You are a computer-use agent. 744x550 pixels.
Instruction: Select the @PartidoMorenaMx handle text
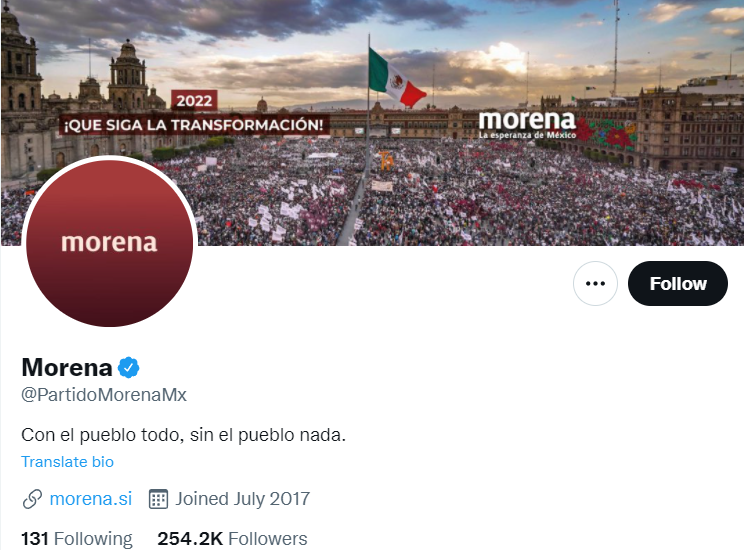click(104, 395)
